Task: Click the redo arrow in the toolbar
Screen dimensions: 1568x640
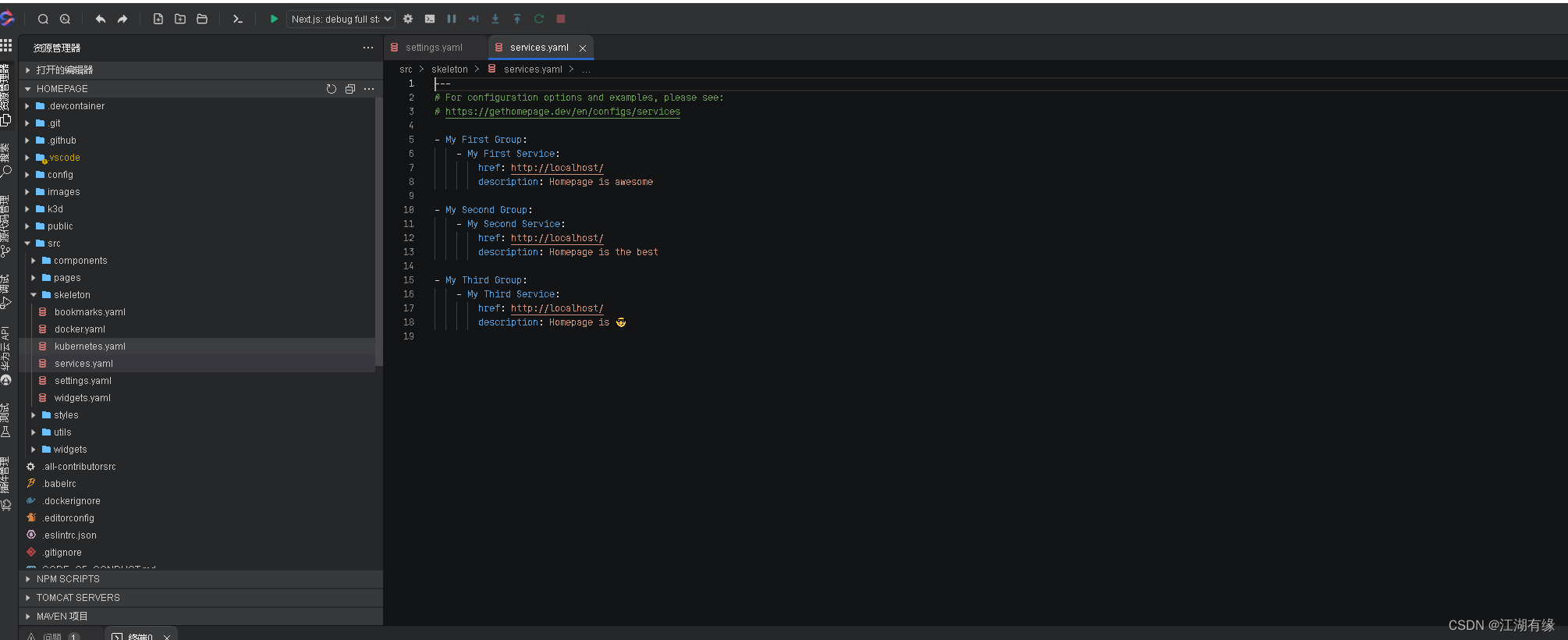Action: click(x=122, y=19)
